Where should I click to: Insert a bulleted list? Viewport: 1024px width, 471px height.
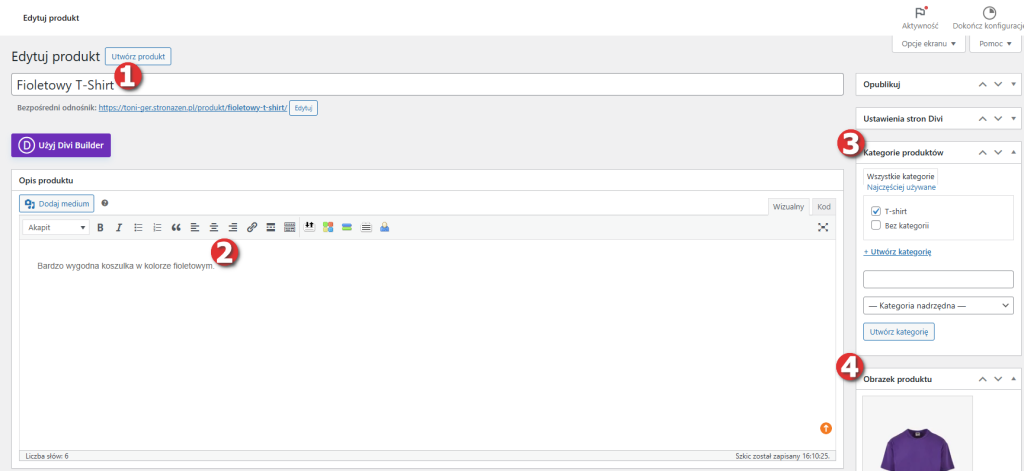[x=138, y=228]
